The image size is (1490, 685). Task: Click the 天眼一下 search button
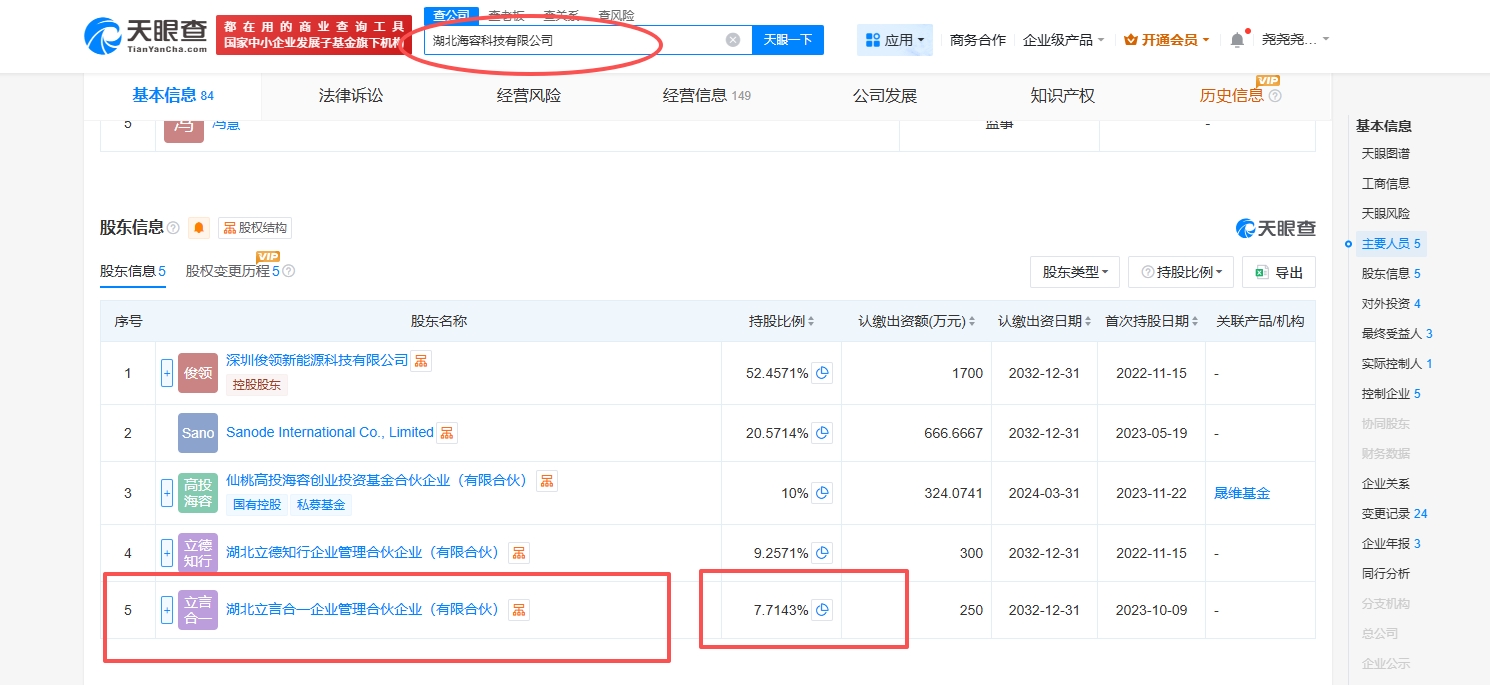(788, 40)
